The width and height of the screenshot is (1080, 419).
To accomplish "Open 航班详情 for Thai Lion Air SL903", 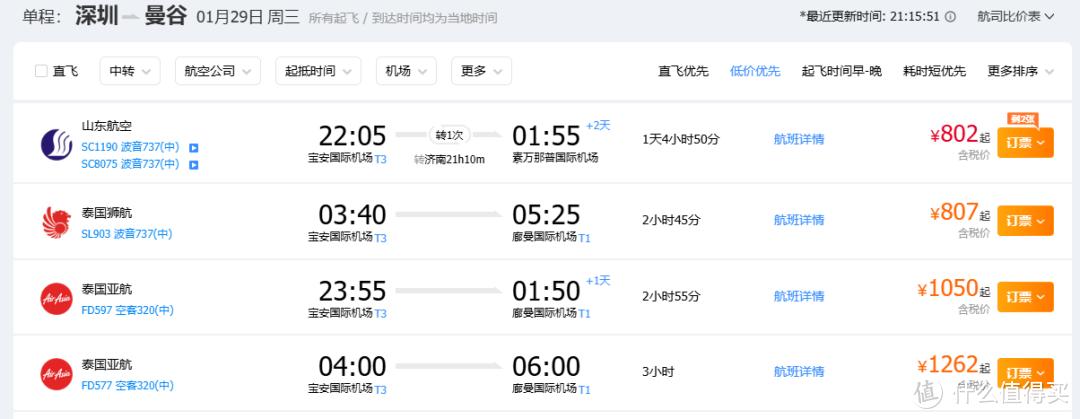I will coord(799,219).
